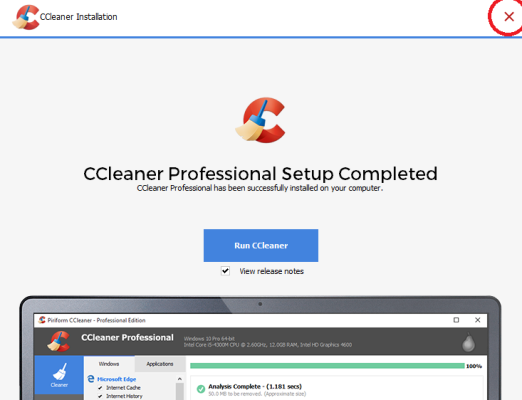Switch to the Applications tab in preview
This screenshot has height=400, width=522.
click(x=160, y=364)
